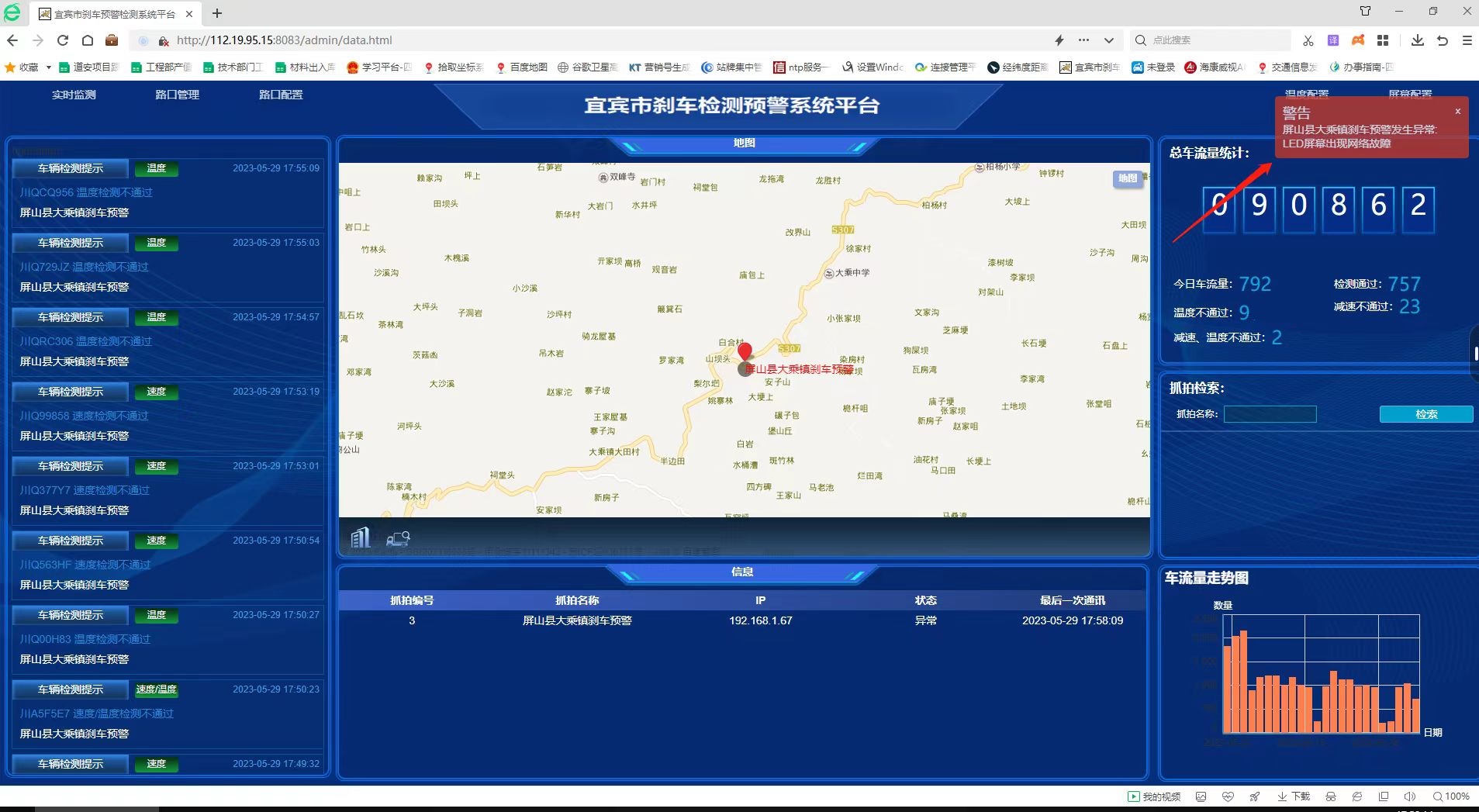Open the address bar dropdown chevron
The height and width of the screenshot is (812, 1479).
pyautogui.click(x=1108, y=40)
